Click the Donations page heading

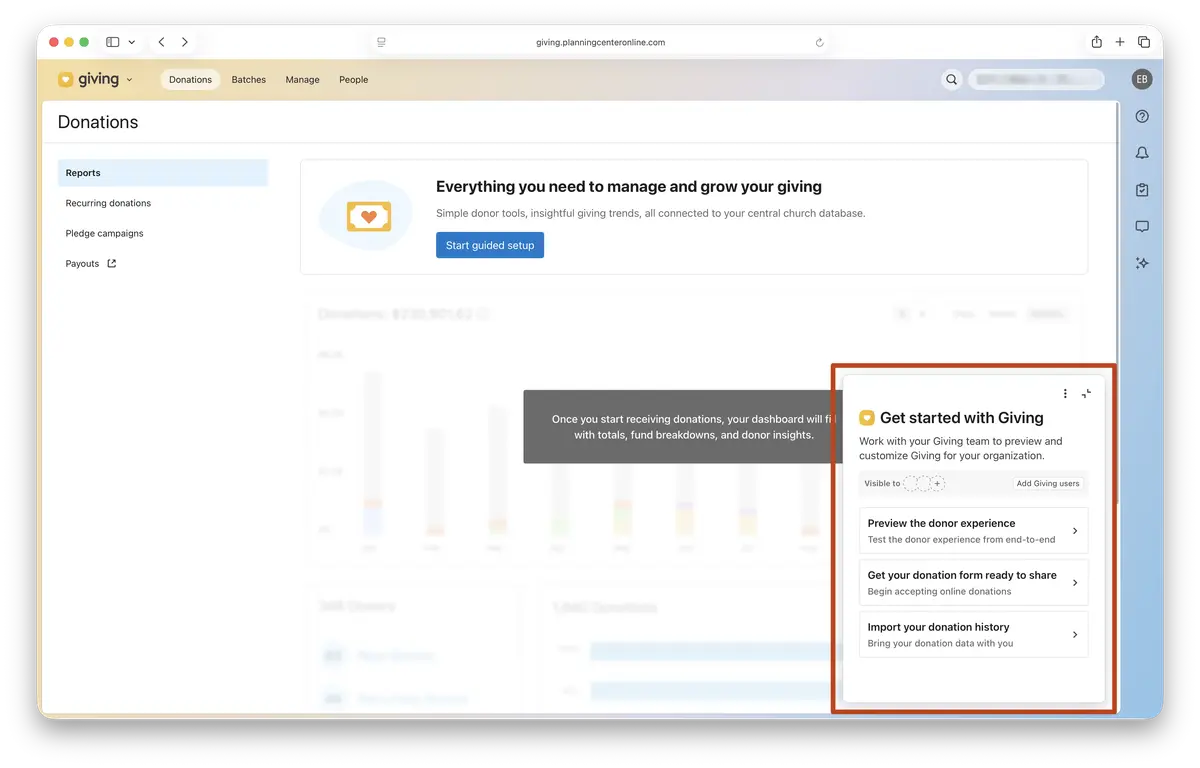(98, 122)
